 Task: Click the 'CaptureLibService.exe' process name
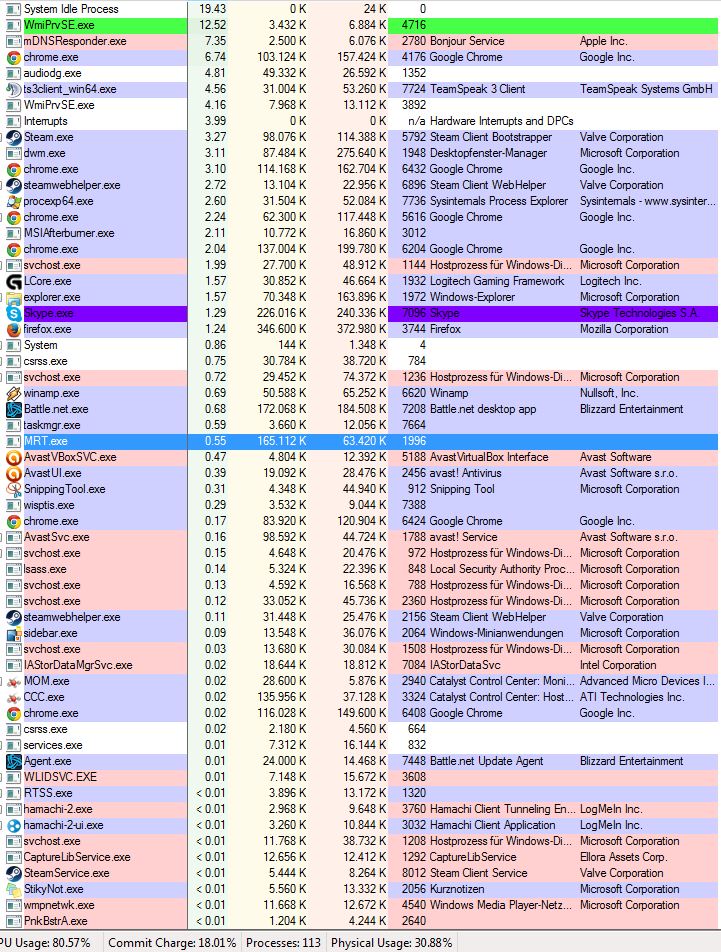pyautogui.click(x=77, y=857)
